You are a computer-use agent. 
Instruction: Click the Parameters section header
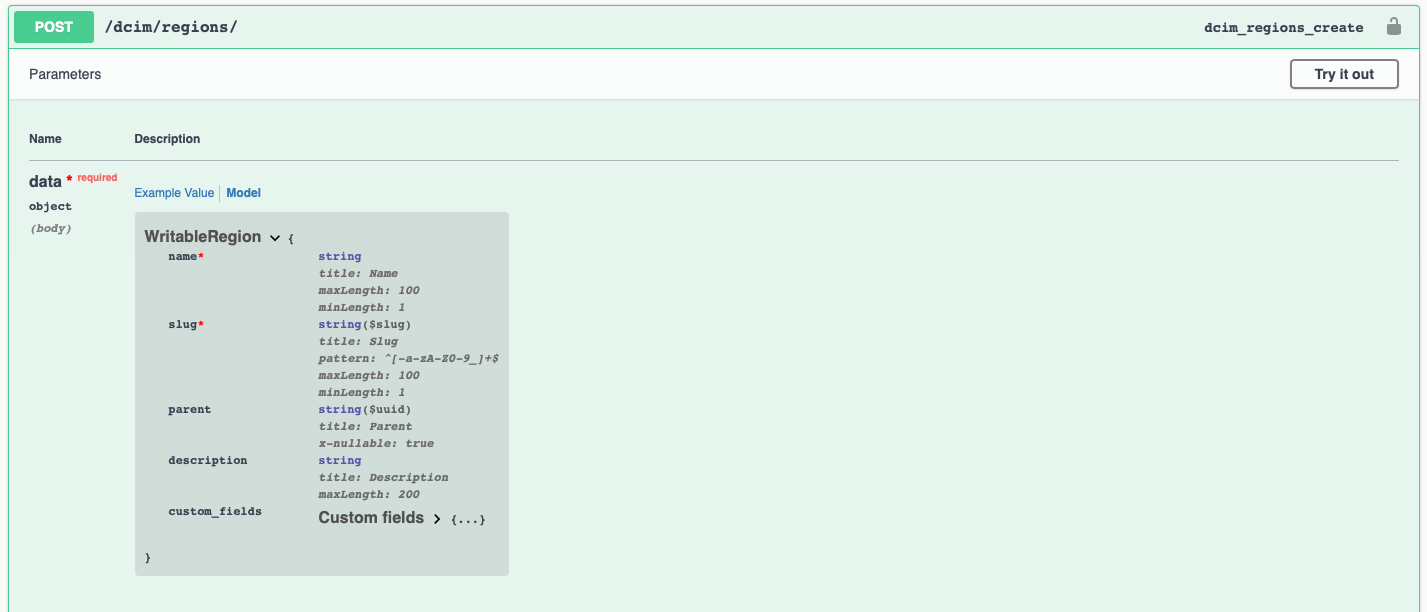tap(64, 73)
